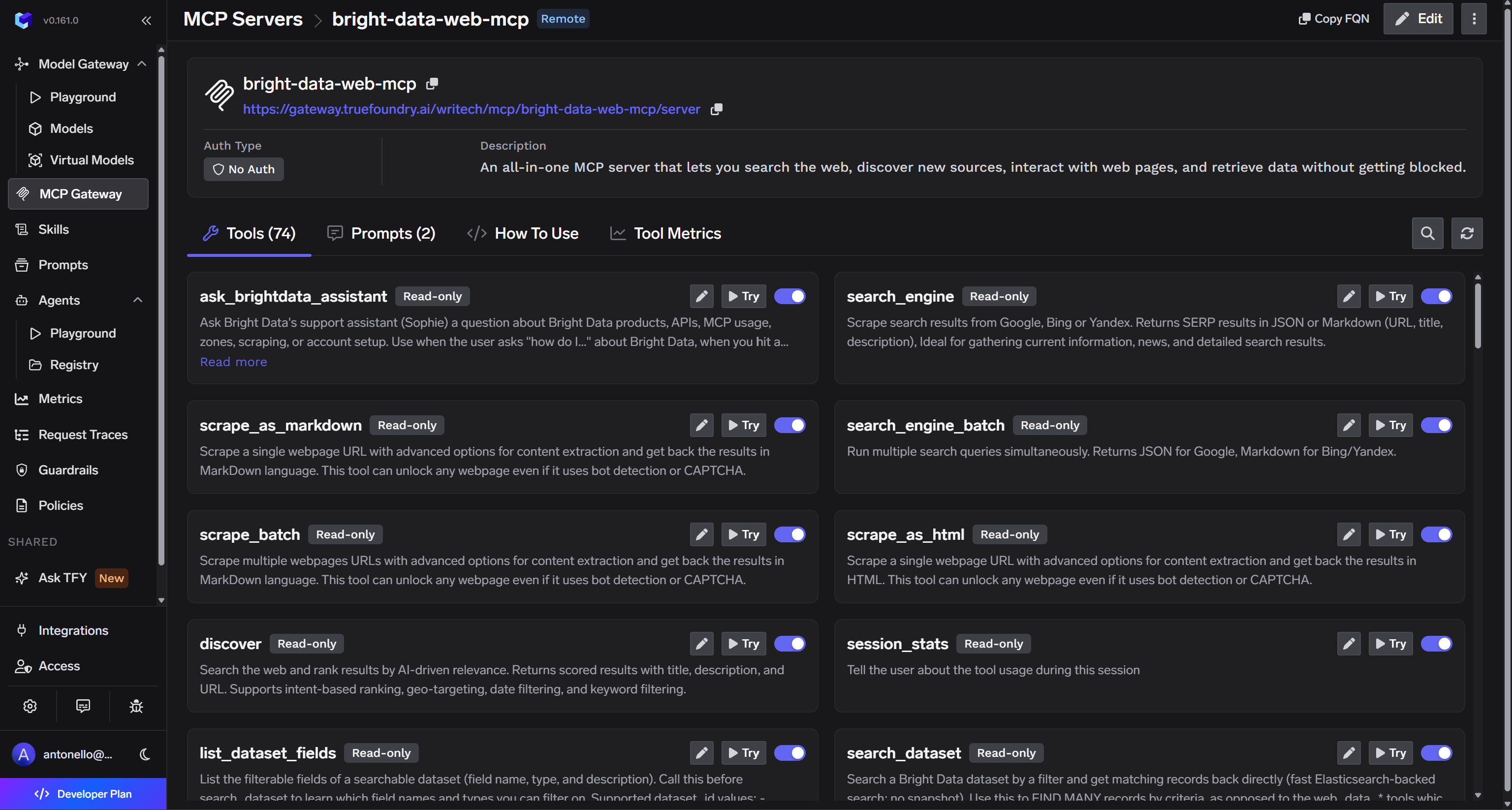Click the tools list scrollbar thumb
Screen dimensions: 1512x810
(x=1478, y=317)
